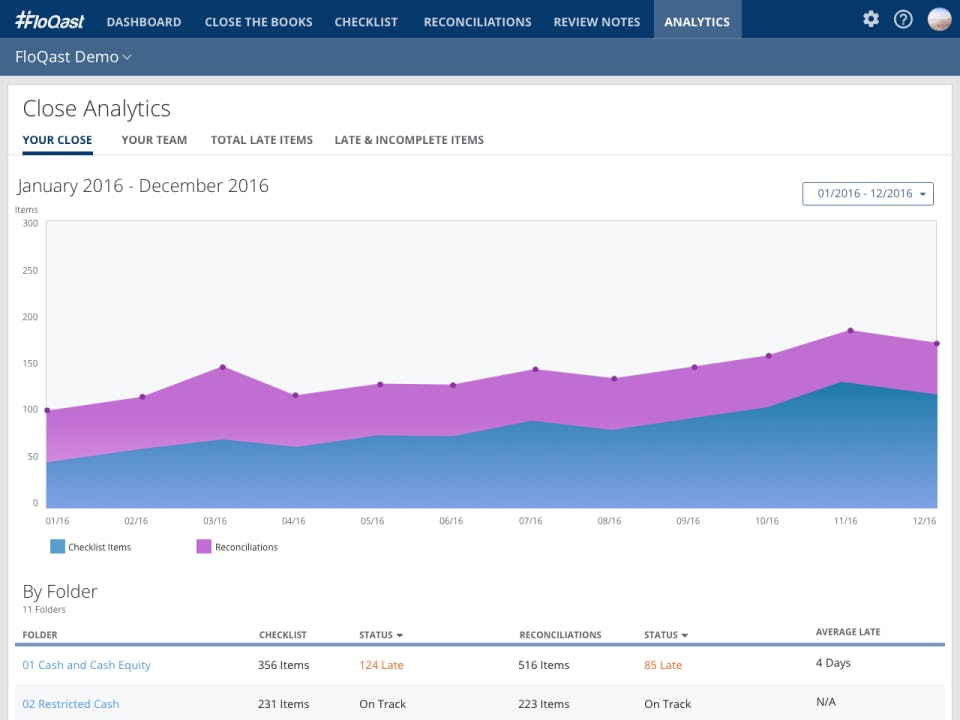Image resolution: width=960 pixels, height=720 pixels.
Task: Open the settings gear icon
Action: (870, 19)
